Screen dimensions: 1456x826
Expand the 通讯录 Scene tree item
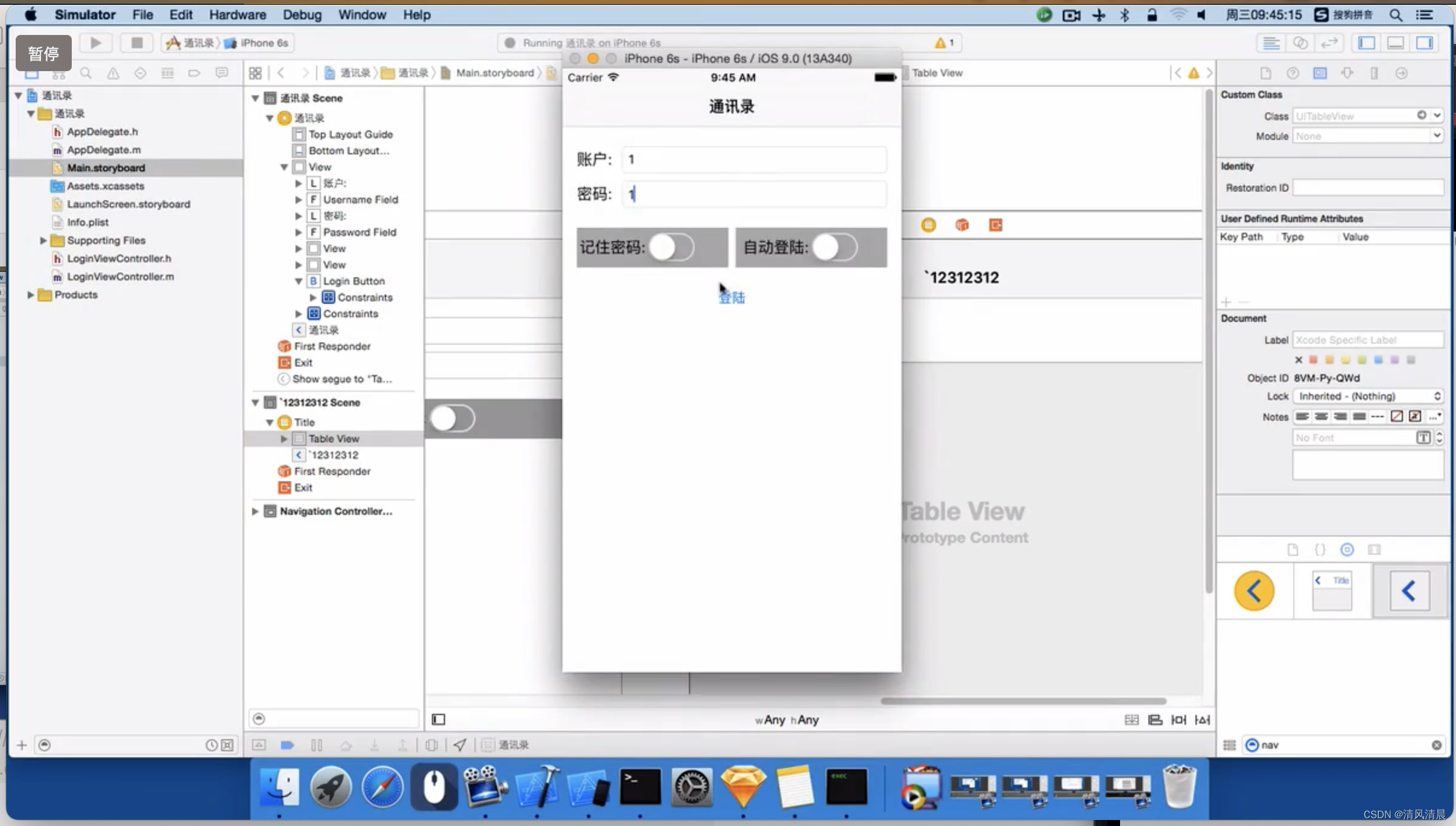256,97
